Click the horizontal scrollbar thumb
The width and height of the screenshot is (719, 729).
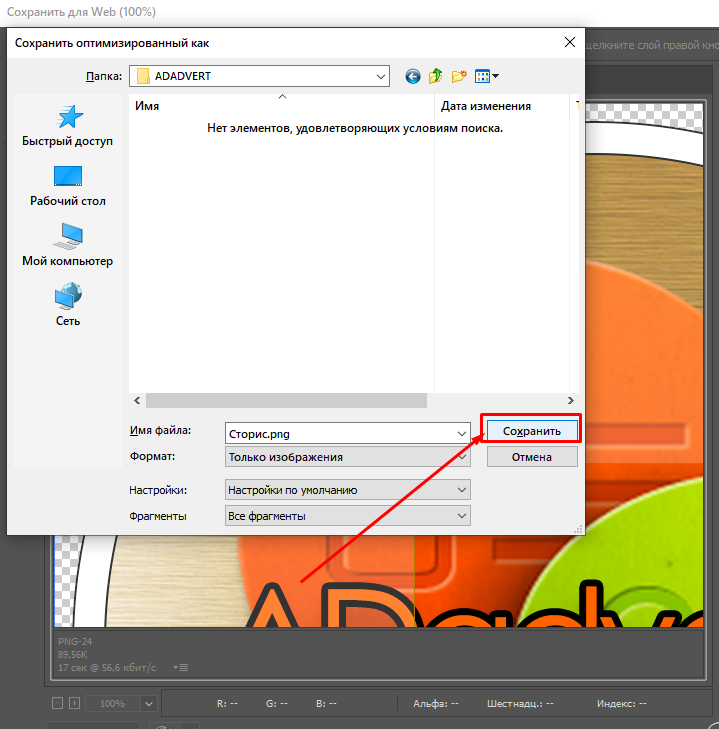click(x=286, y=400)
